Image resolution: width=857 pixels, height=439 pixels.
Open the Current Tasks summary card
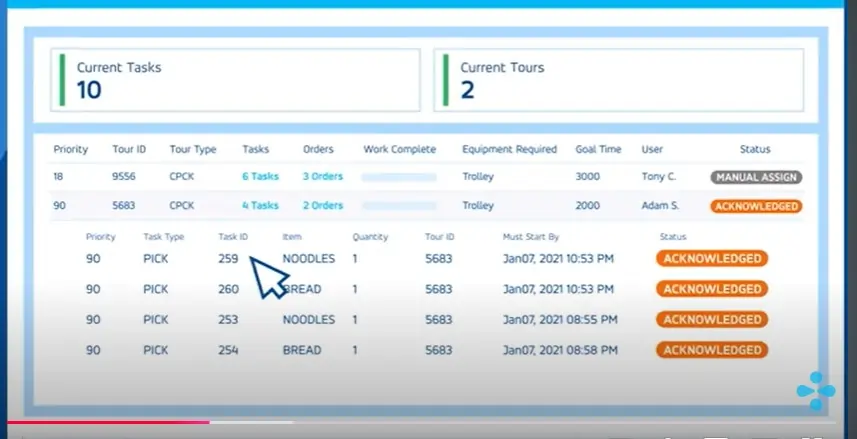[236, 80]
